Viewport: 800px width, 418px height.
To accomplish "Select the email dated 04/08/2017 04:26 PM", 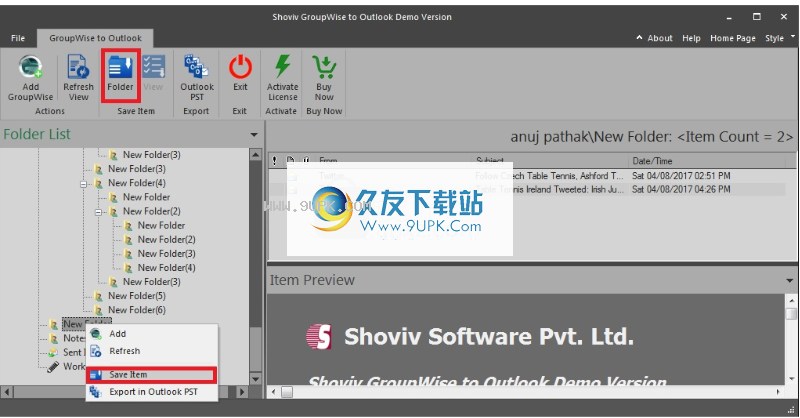I will (x=527, y=189).
